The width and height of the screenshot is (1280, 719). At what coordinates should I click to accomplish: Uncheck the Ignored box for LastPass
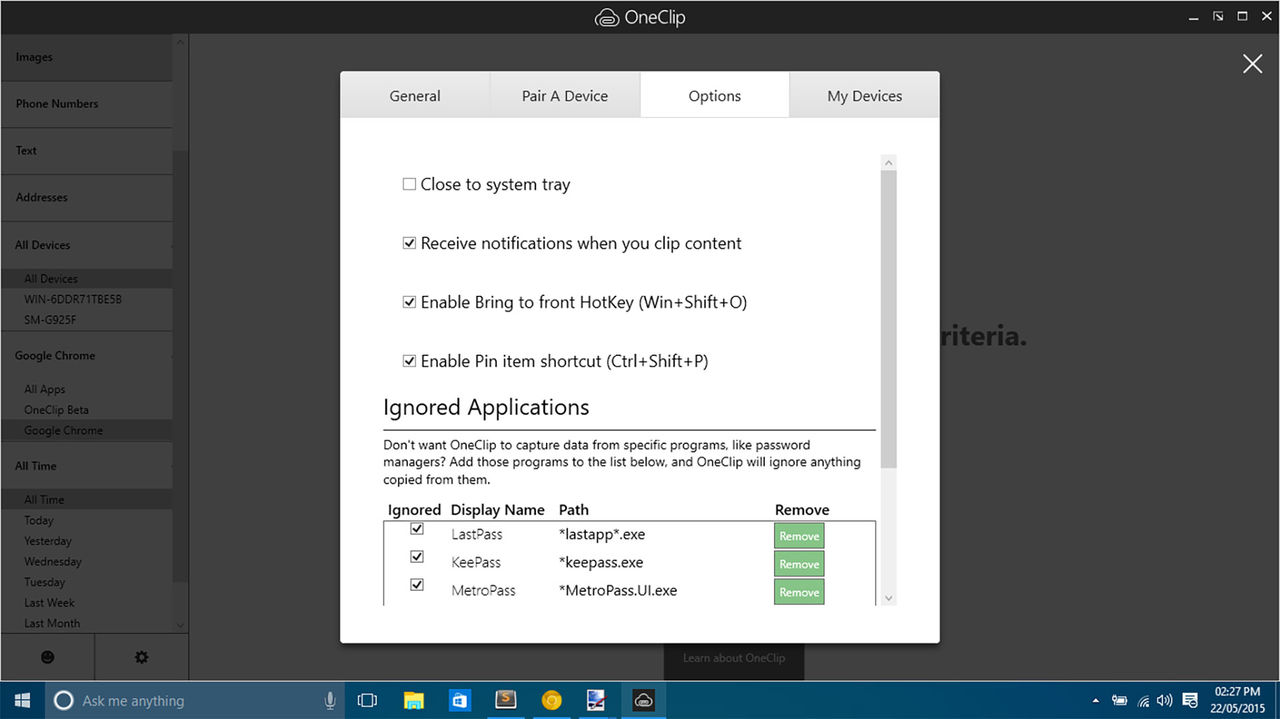click(417, 529)
